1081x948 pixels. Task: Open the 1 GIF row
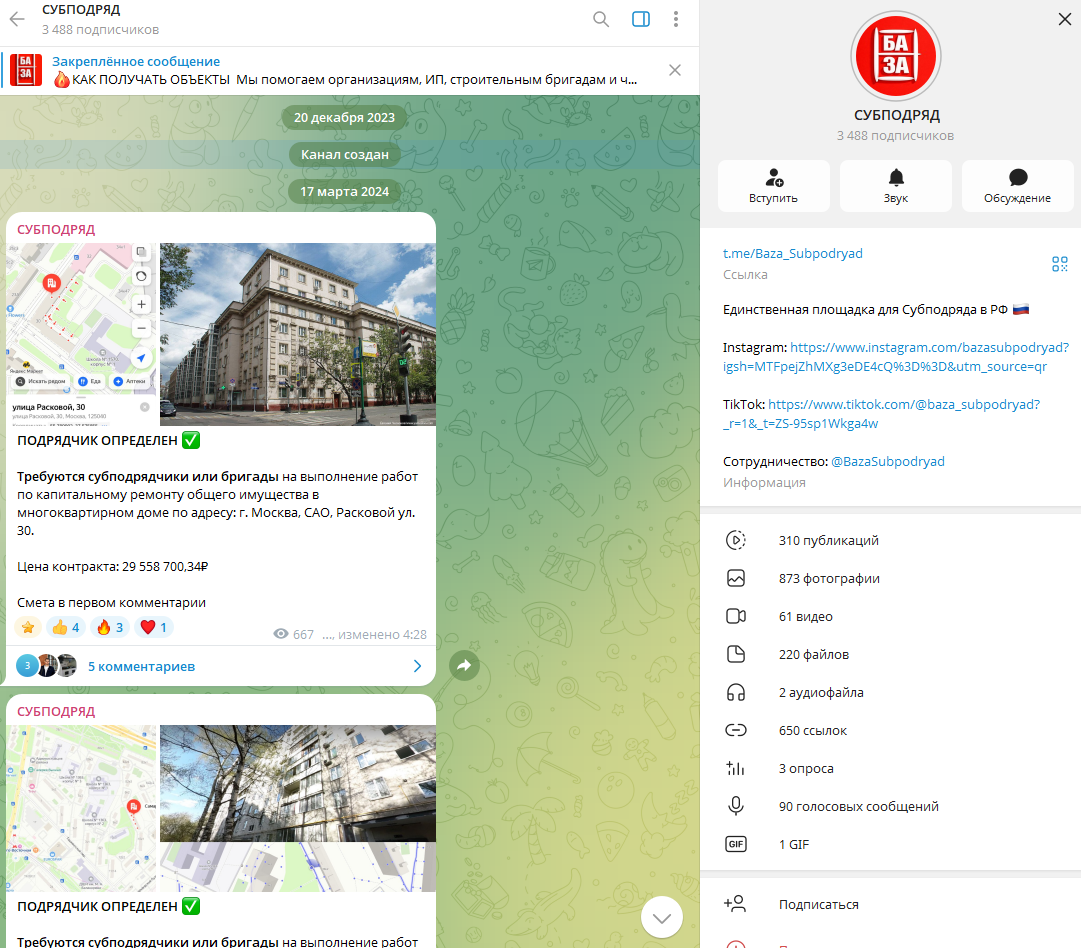point(891,844)
